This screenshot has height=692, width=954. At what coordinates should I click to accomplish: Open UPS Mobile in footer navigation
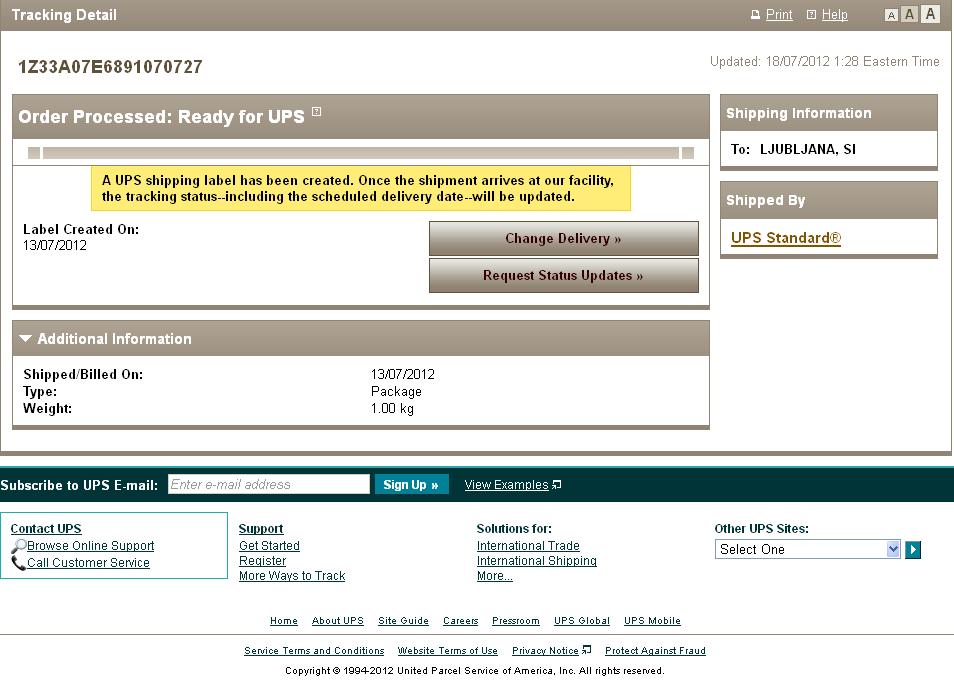click(652, 620)
